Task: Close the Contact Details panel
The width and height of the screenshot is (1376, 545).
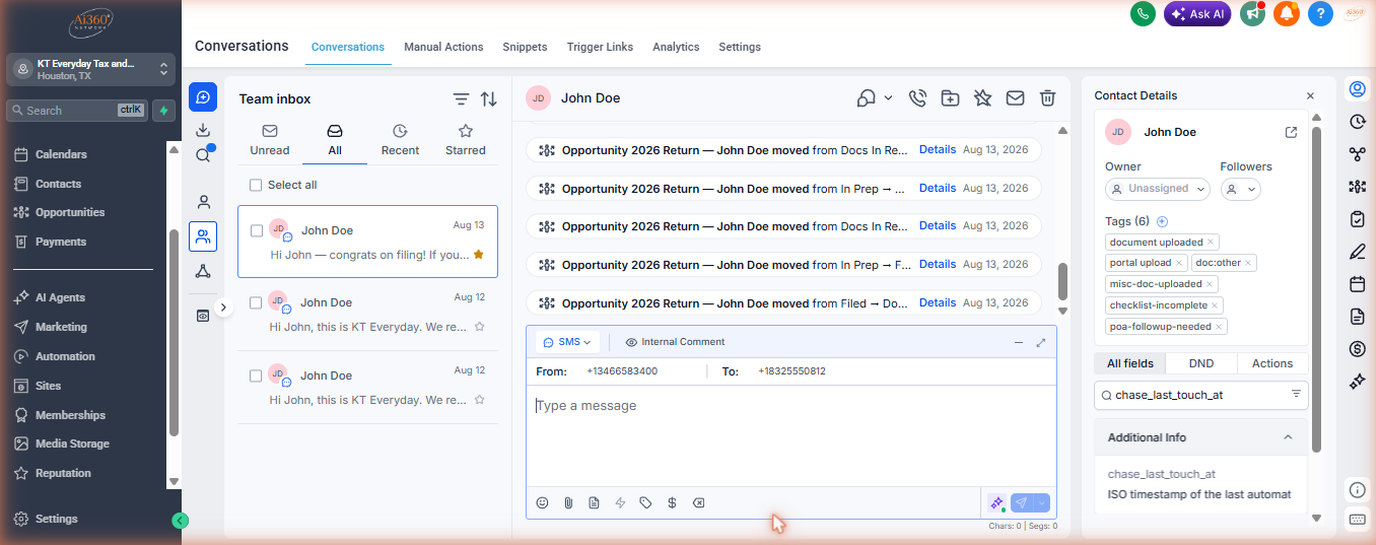Action: click(1310, 96)
